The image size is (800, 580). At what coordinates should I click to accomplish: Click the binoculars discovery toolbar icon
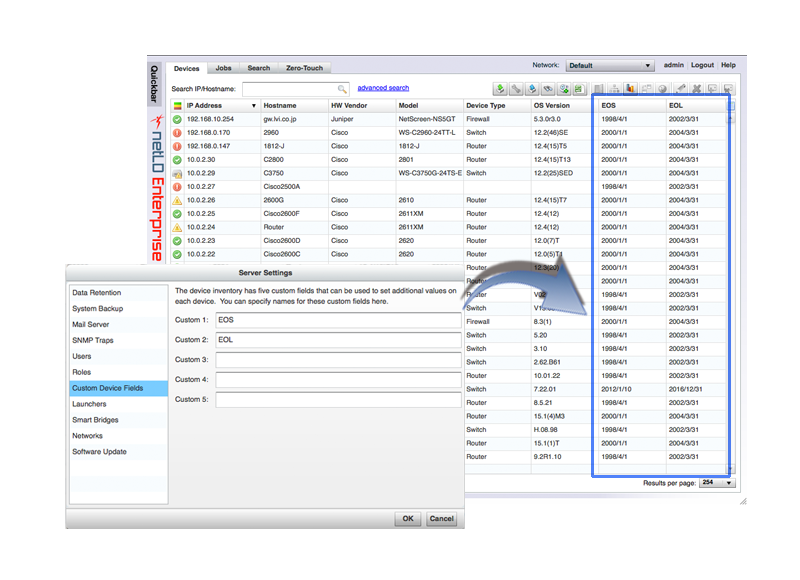click(548, 89)
